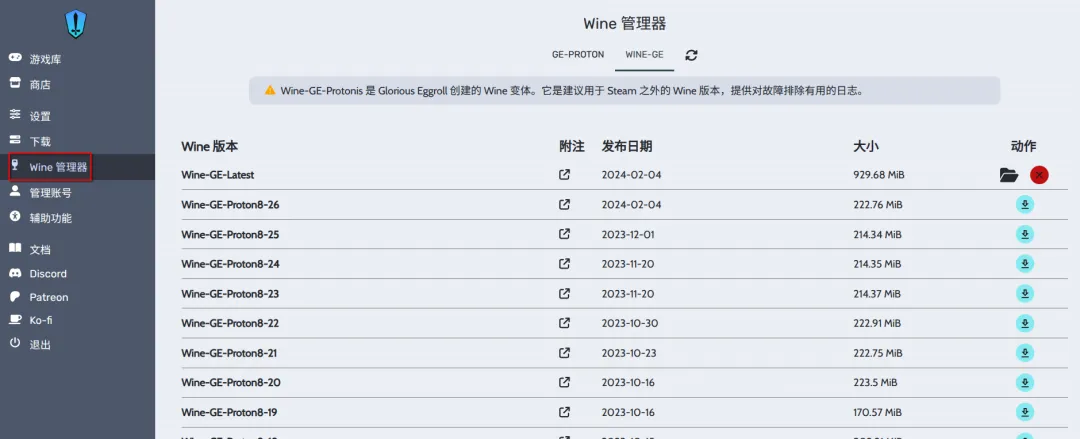The width and height of the screenshot is (1080, 439).
Task: Click the Wine-GE-Proton8-21 version name
Action: pos(229,353)
